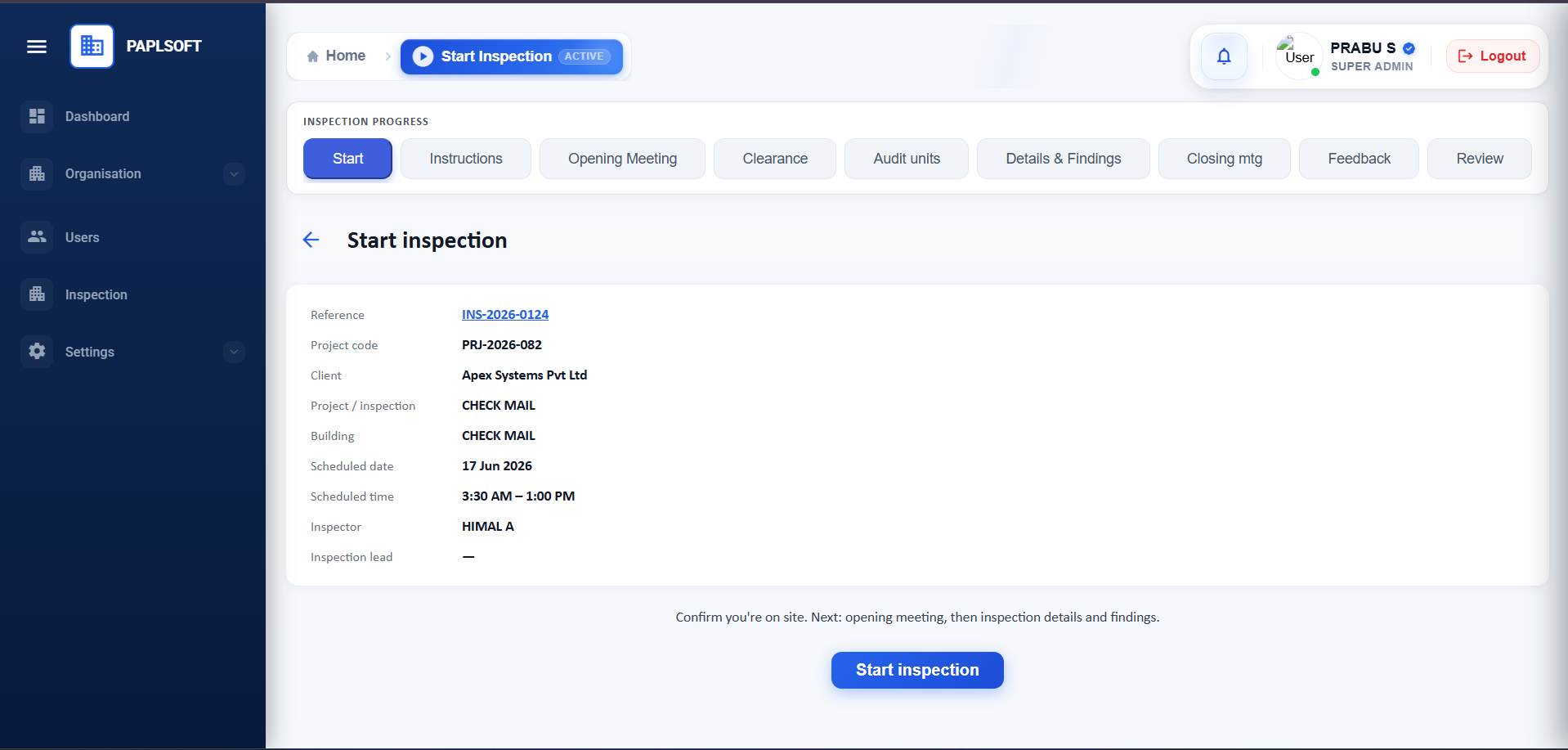
Task: Open the Opening Meeting step
Action: click(x=622, y=159)
